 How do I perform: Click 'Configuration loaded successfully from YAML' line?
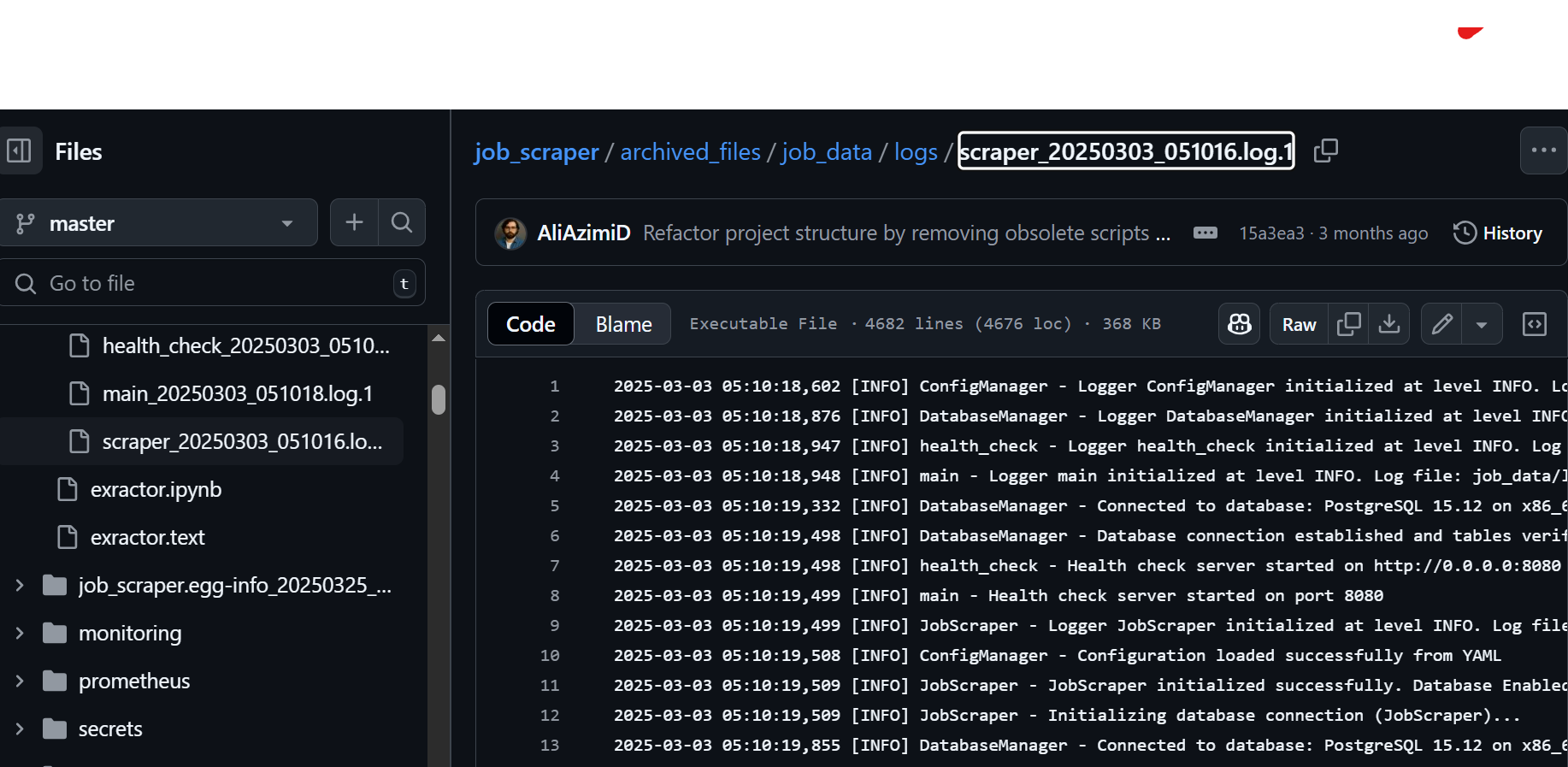tap(1057, 655)
